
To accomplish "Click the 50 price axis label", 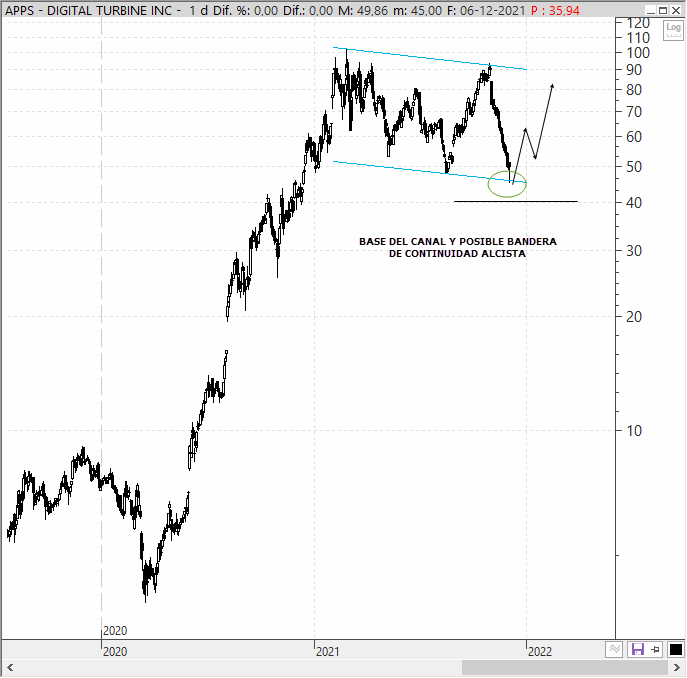I will pos(634,167).
